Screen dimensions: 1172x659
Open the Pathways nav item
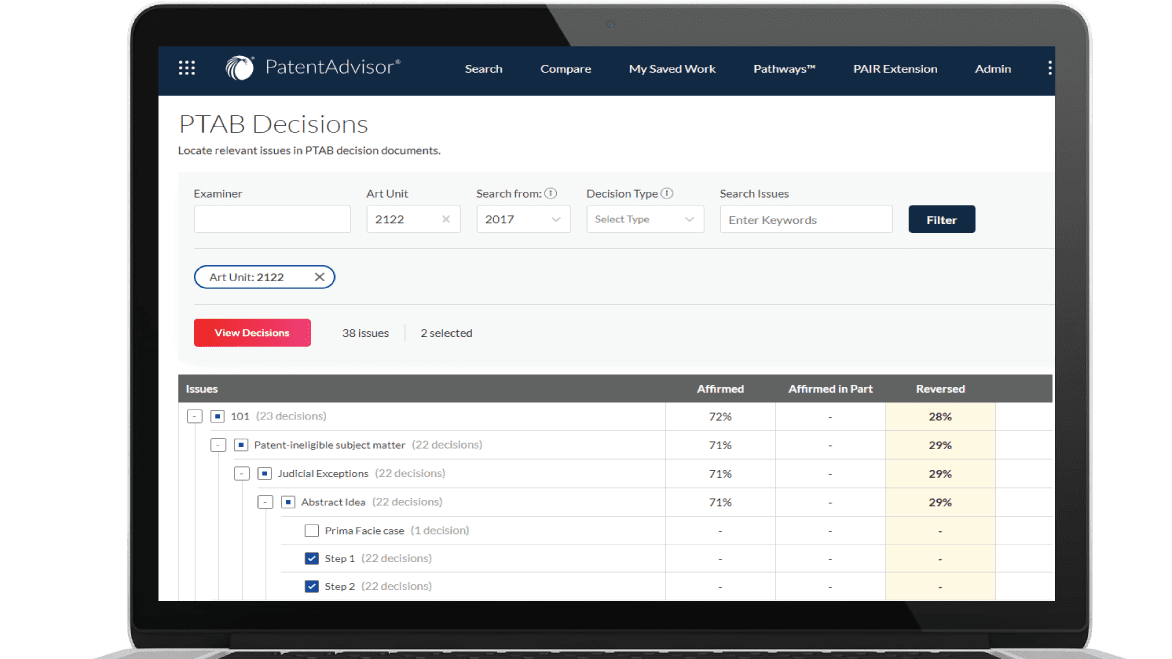point(784,69)
